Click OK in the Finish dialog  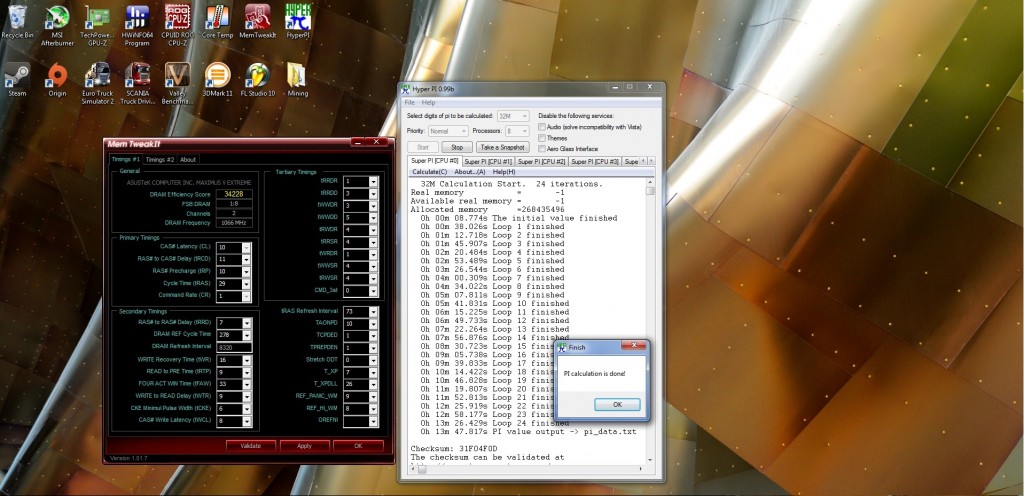point(617,405)
